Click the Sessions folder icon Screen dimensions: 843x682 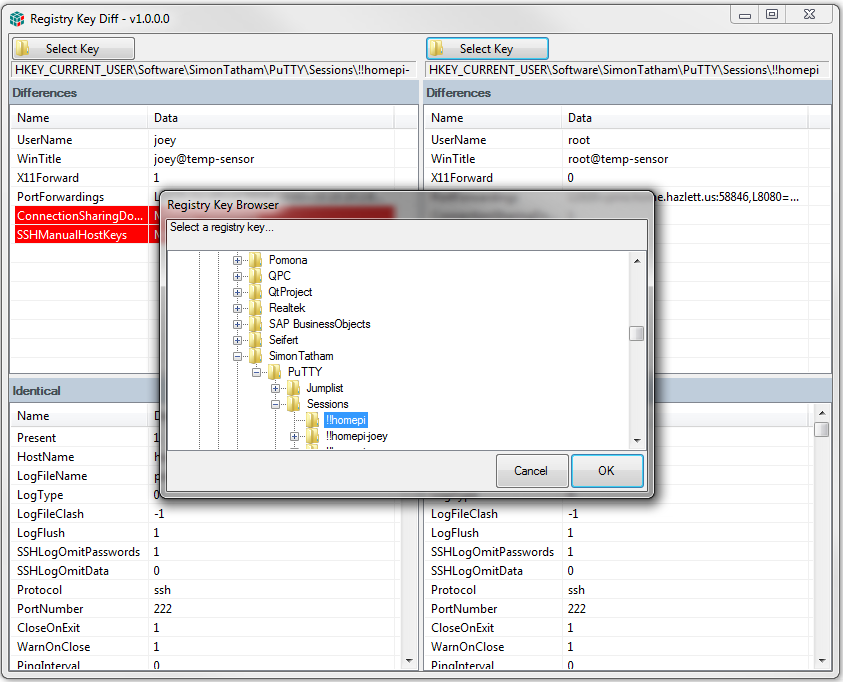pos(294,404)
